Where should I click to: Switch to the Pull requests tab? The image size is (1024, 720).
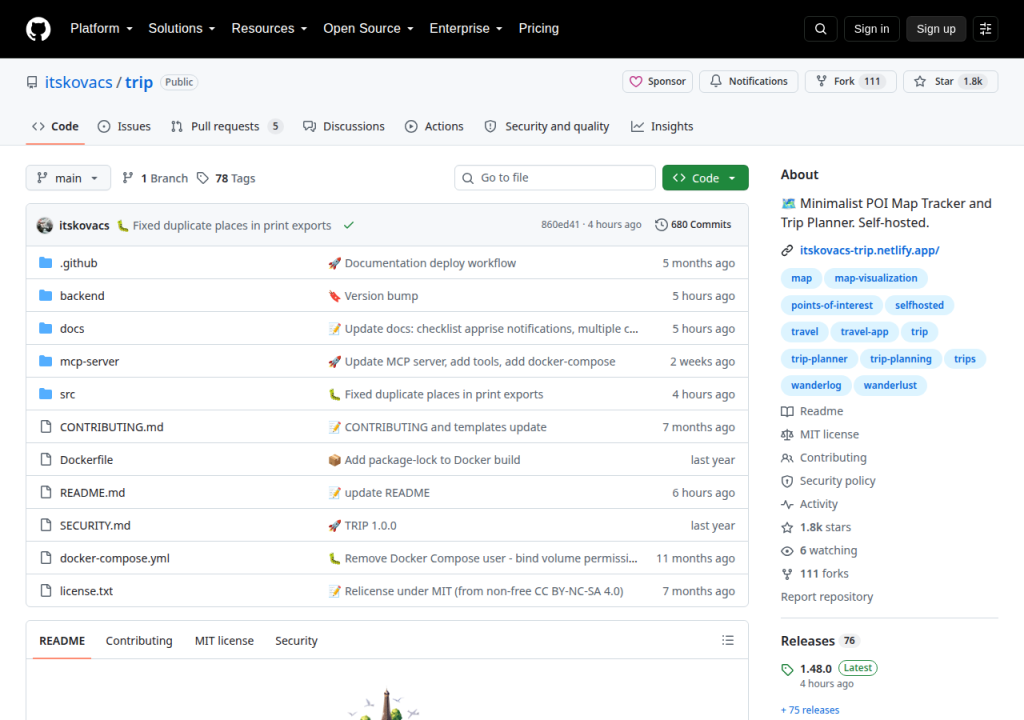[226, 127]
